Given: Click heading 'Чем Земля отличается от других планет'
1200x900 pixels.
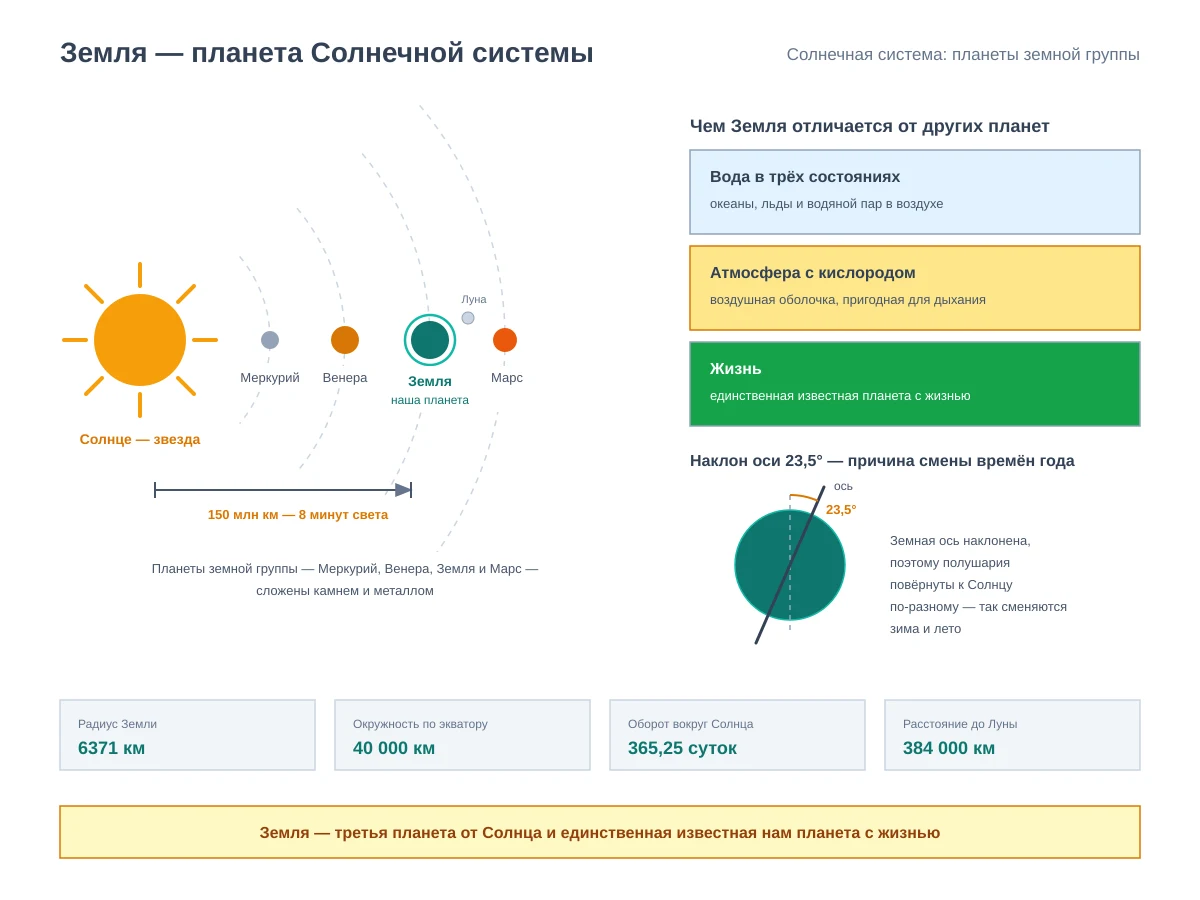Looking at the screenshot, I should [870, 126].
